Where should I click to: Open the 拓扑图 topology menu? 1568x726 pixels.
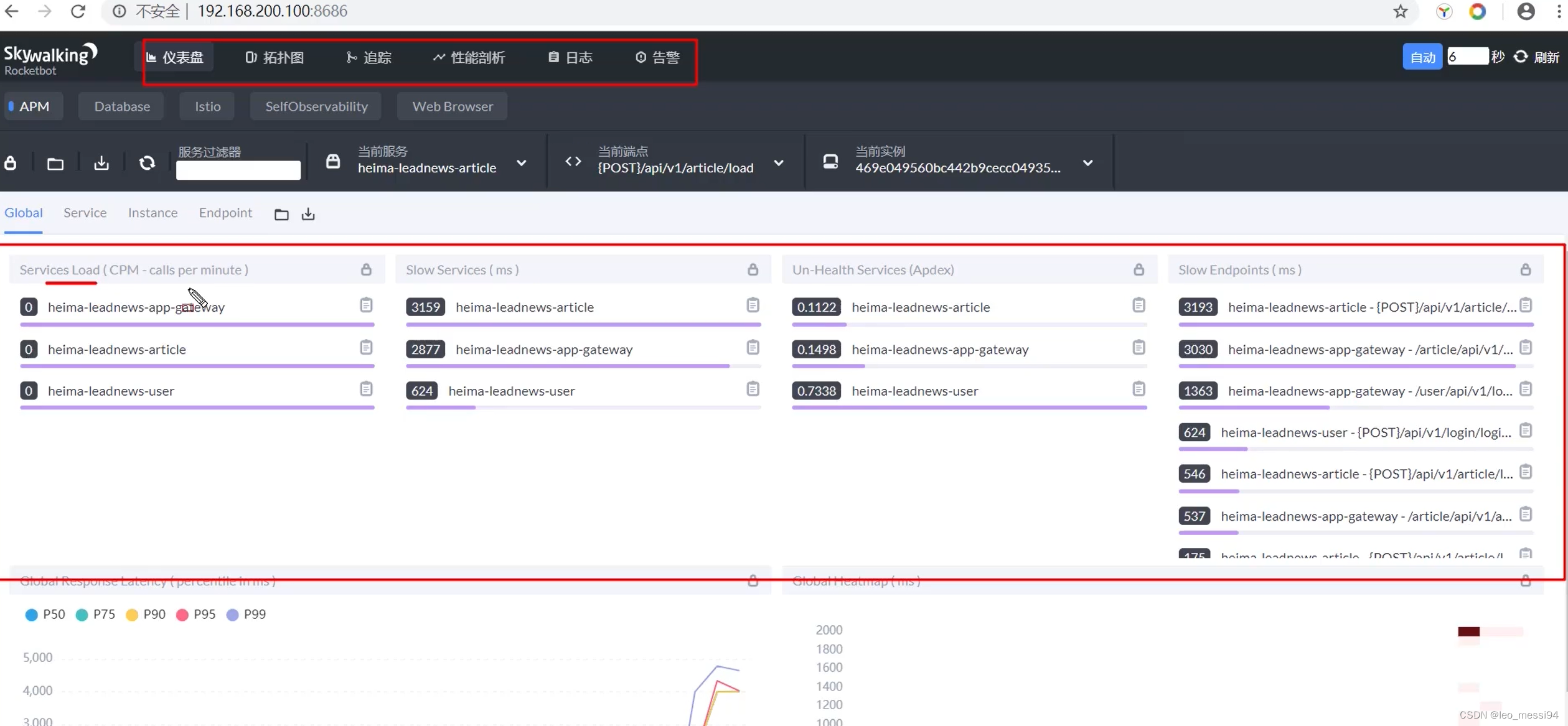point(275,57)
